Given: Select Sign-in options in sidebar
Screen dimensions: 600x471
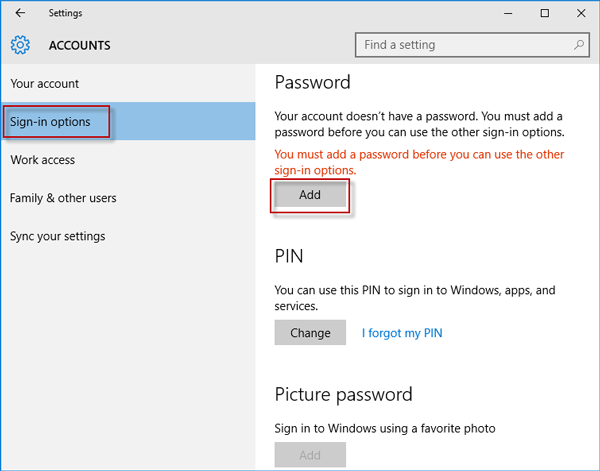Looking at the screenshot, I should click(x=128, y=121).
